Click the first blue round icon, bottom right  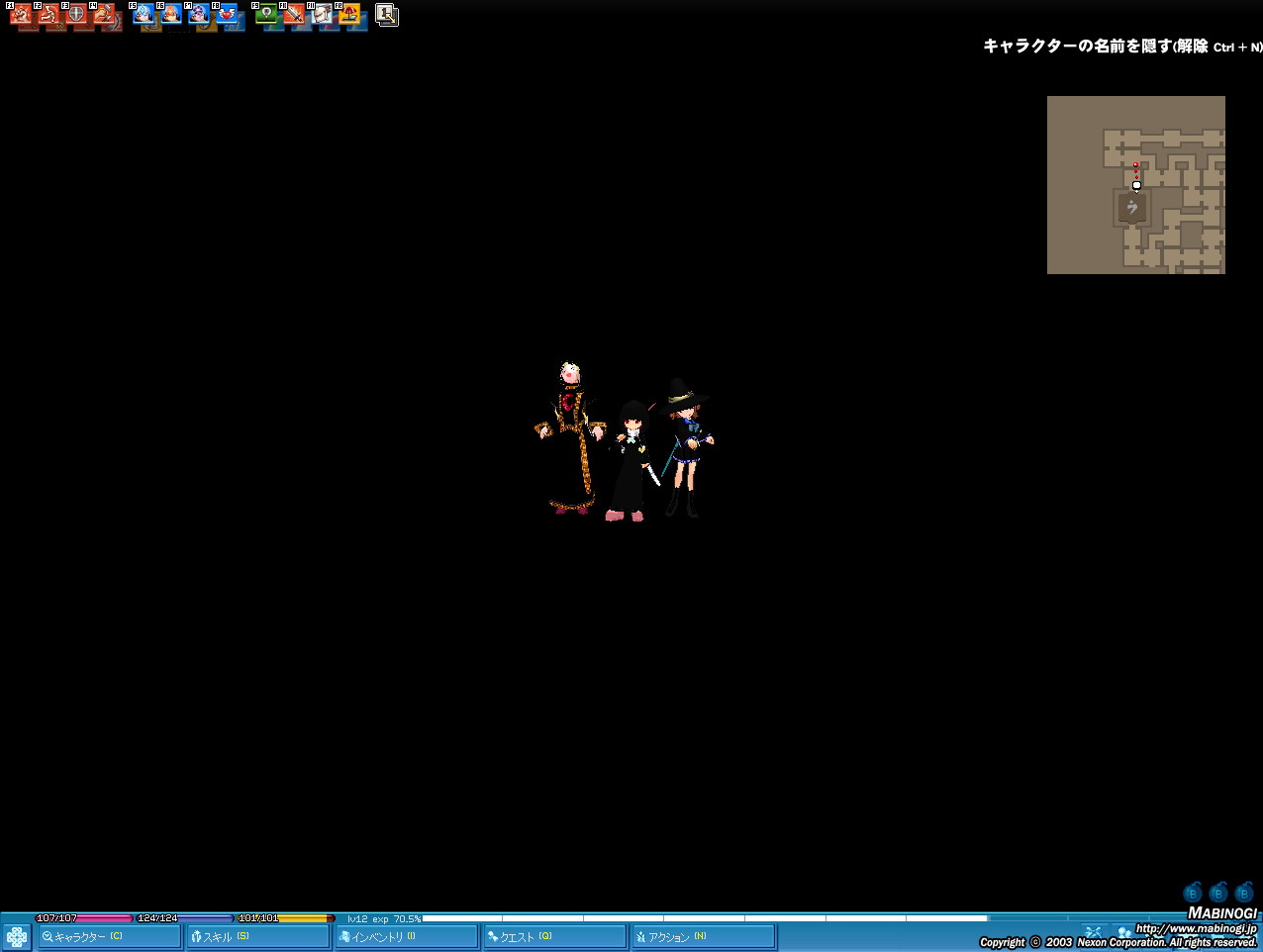click(x=1193, y=893)
